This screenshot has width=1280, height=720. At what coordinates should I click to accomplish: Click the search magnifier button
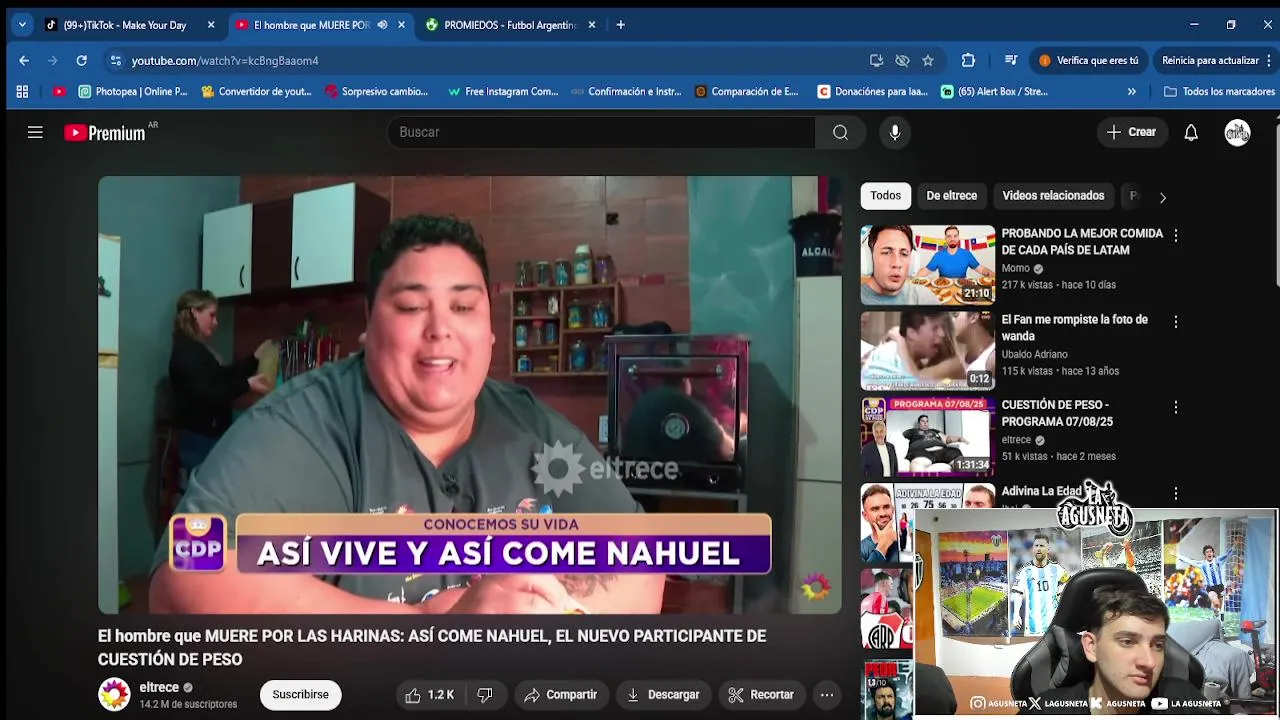[x=840, y=132]
